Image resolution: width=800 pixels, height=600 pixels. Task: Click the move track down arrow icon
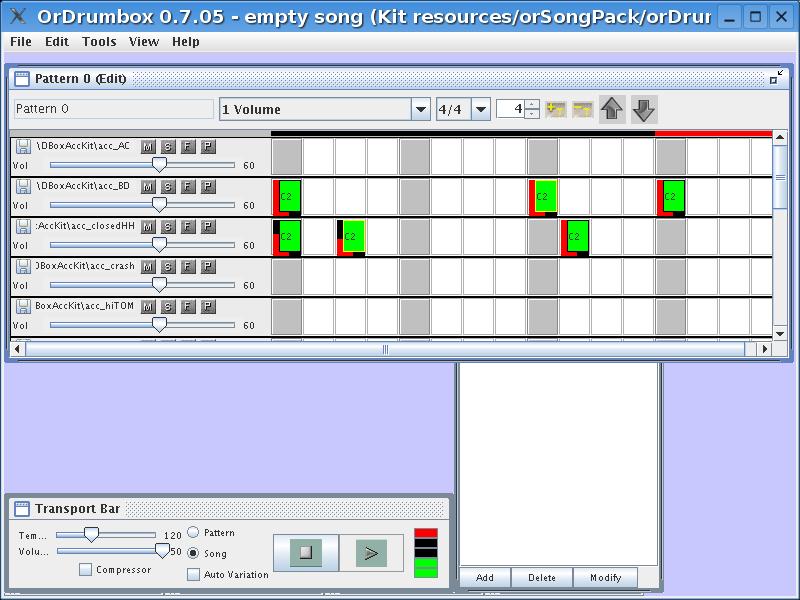pyautogui.click(x=643, y=109)
